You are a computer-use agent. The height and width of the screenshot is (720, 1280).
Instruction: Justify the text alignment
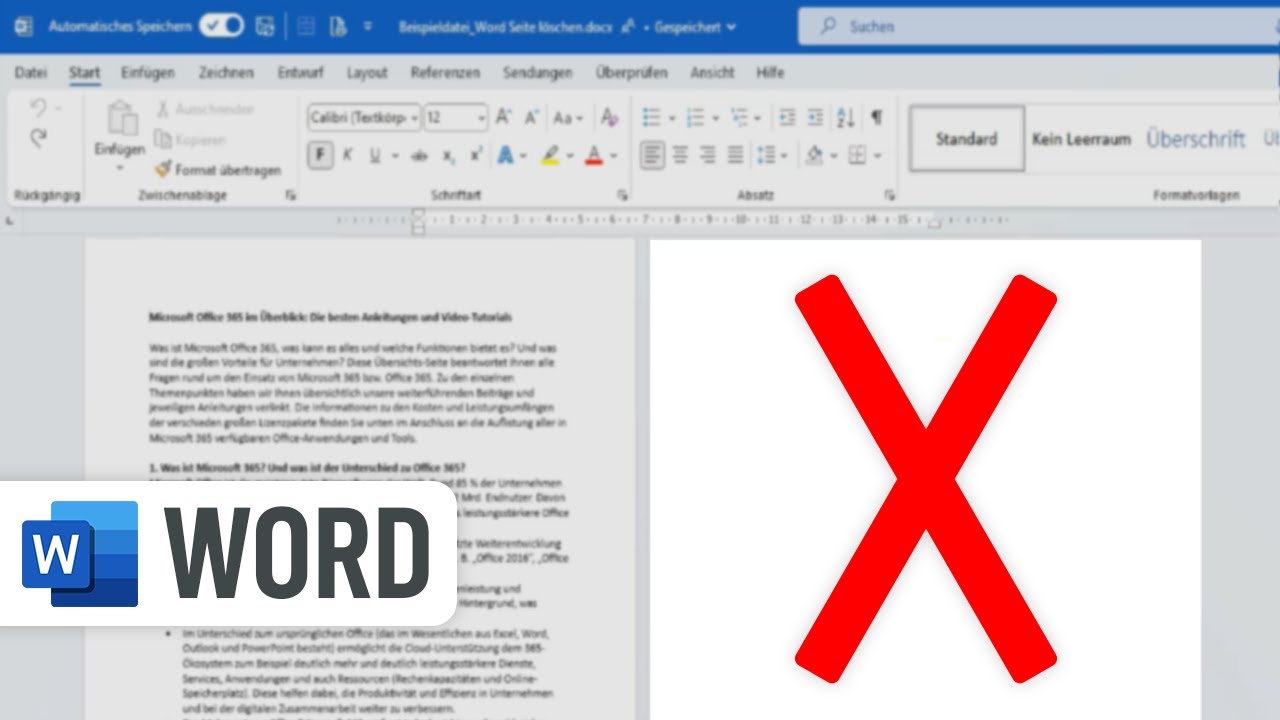pos(735,155)
